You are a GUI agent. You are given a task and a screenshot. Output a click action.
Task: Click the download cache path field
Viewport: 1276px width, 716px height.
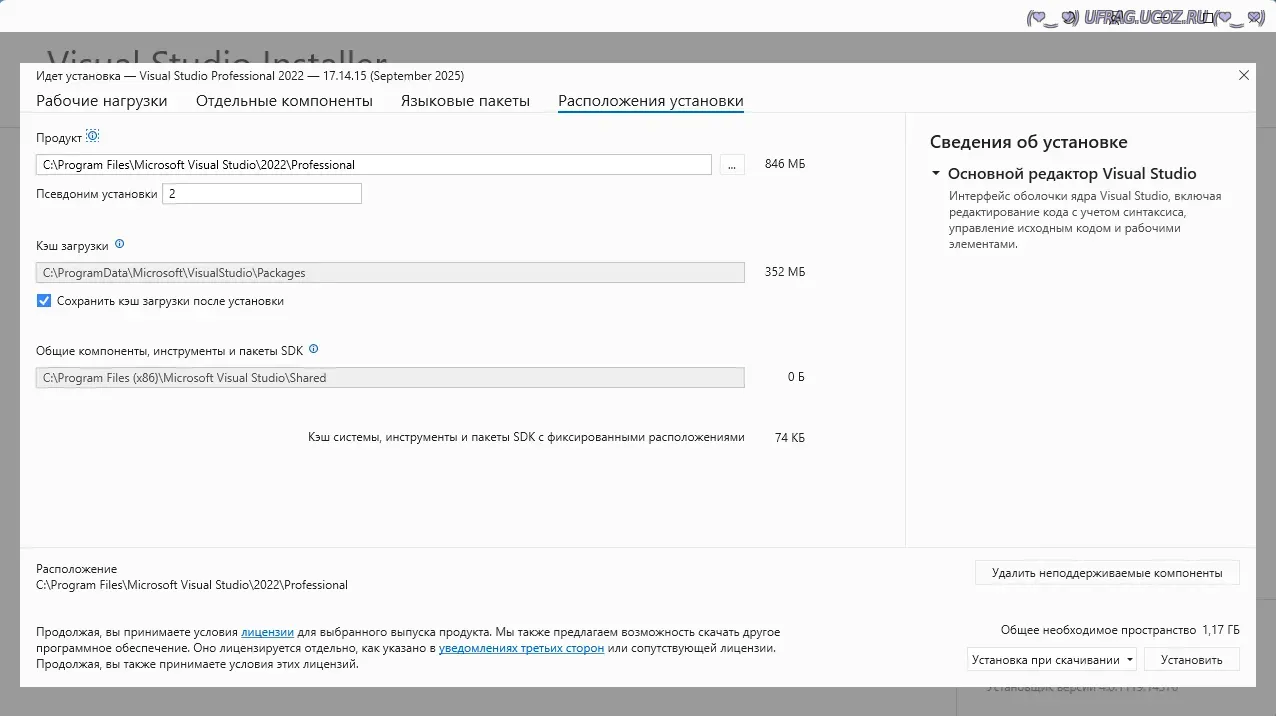(x=390, y=272)
